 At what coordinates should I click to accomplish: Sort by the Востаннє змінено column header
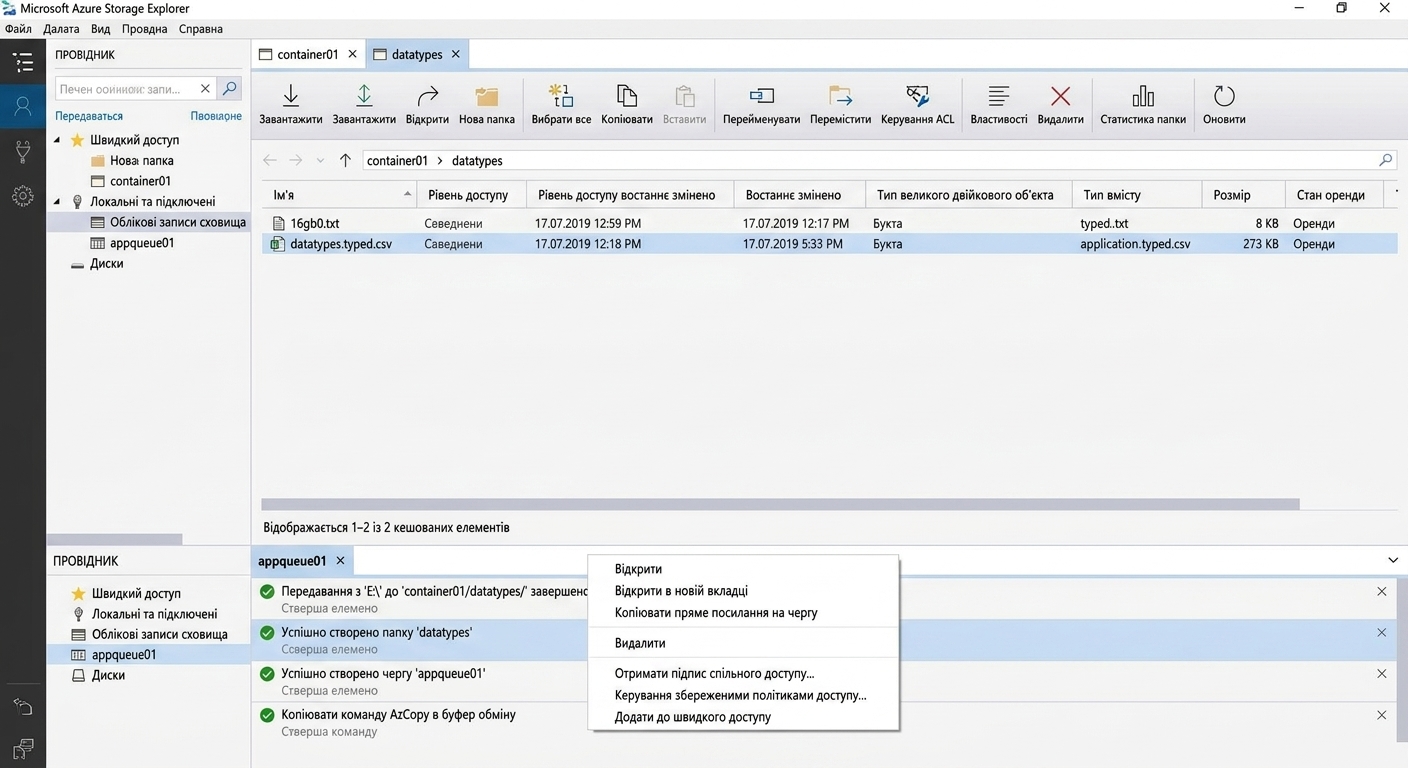[x=797, y=195]
